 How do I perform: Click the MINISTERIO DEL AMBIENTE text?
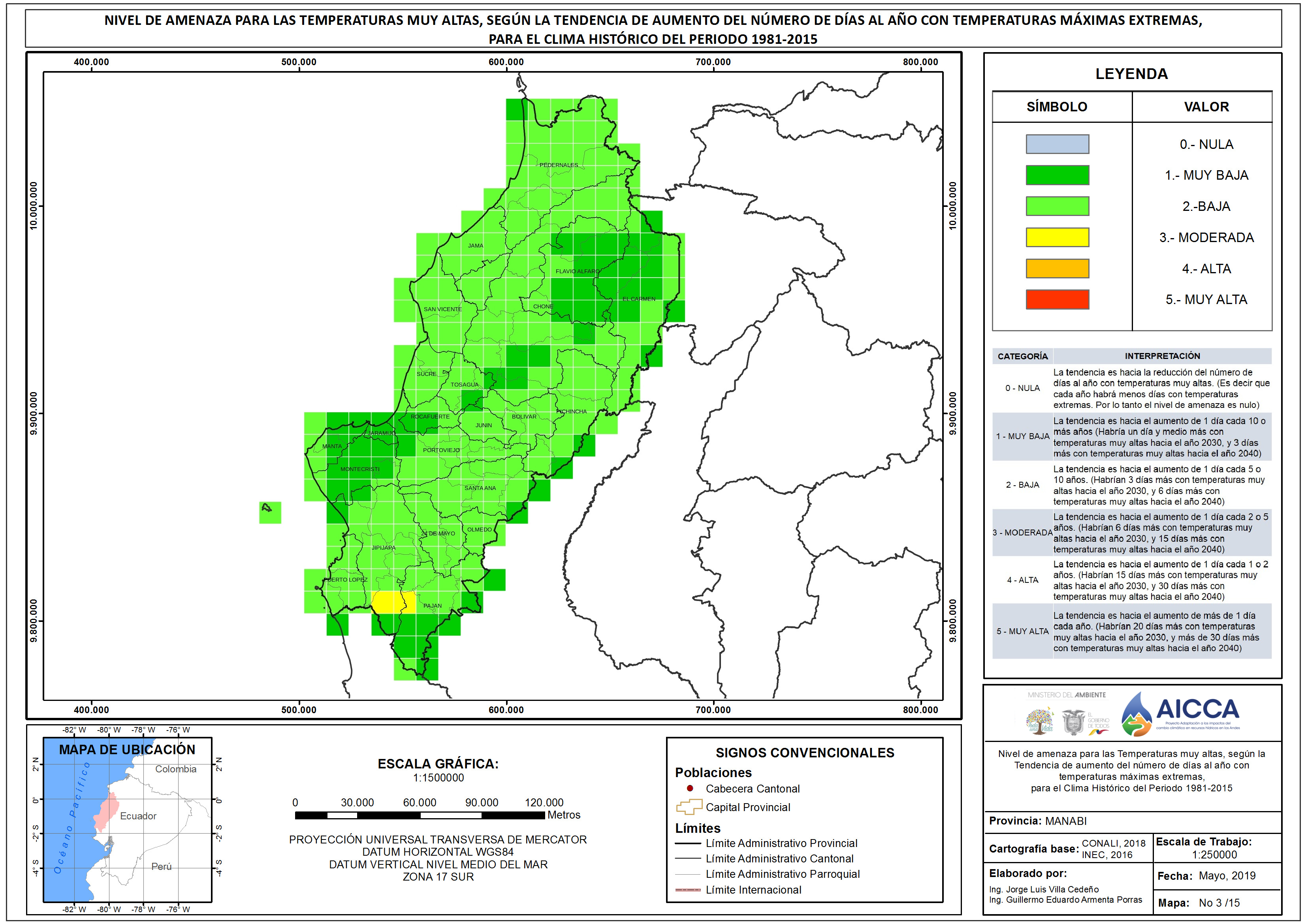1067,695
